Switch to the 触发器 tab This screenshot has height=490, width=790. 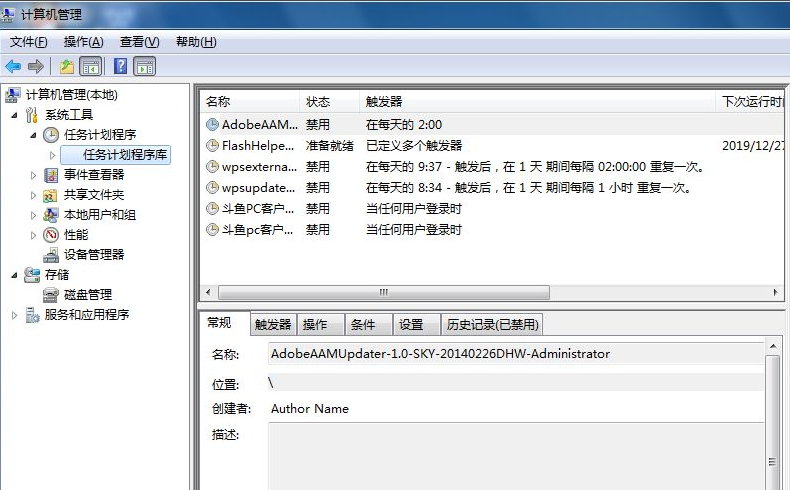[273, 324]
